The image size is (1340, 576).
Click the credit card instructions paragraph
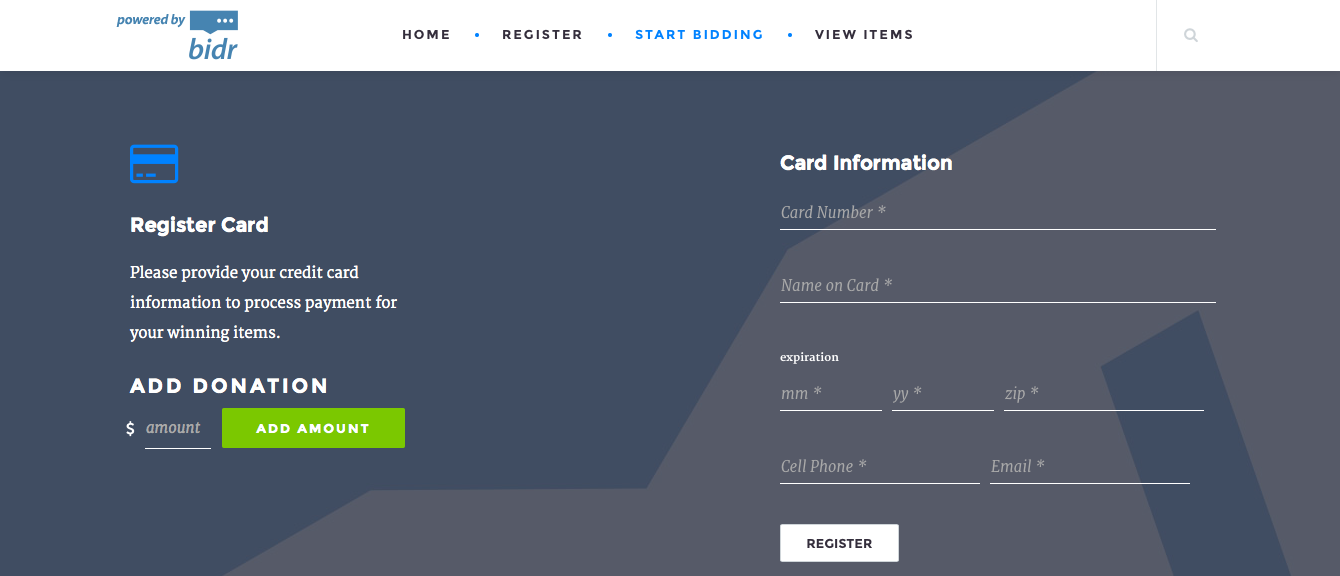click(264, 302)
